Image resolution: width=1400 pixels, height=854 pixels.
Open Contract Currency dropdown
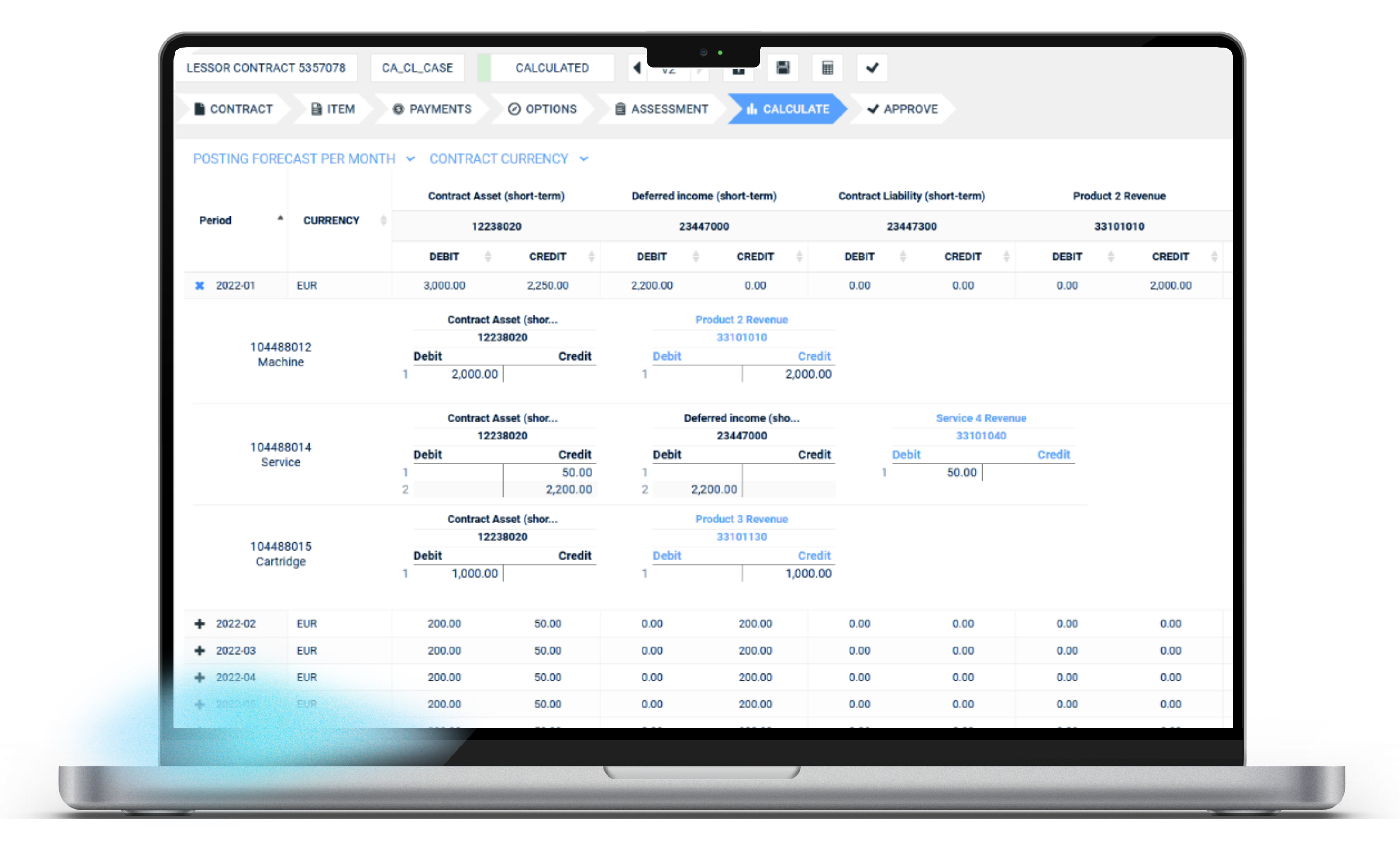pyautogui.click(x=508, y=158)
